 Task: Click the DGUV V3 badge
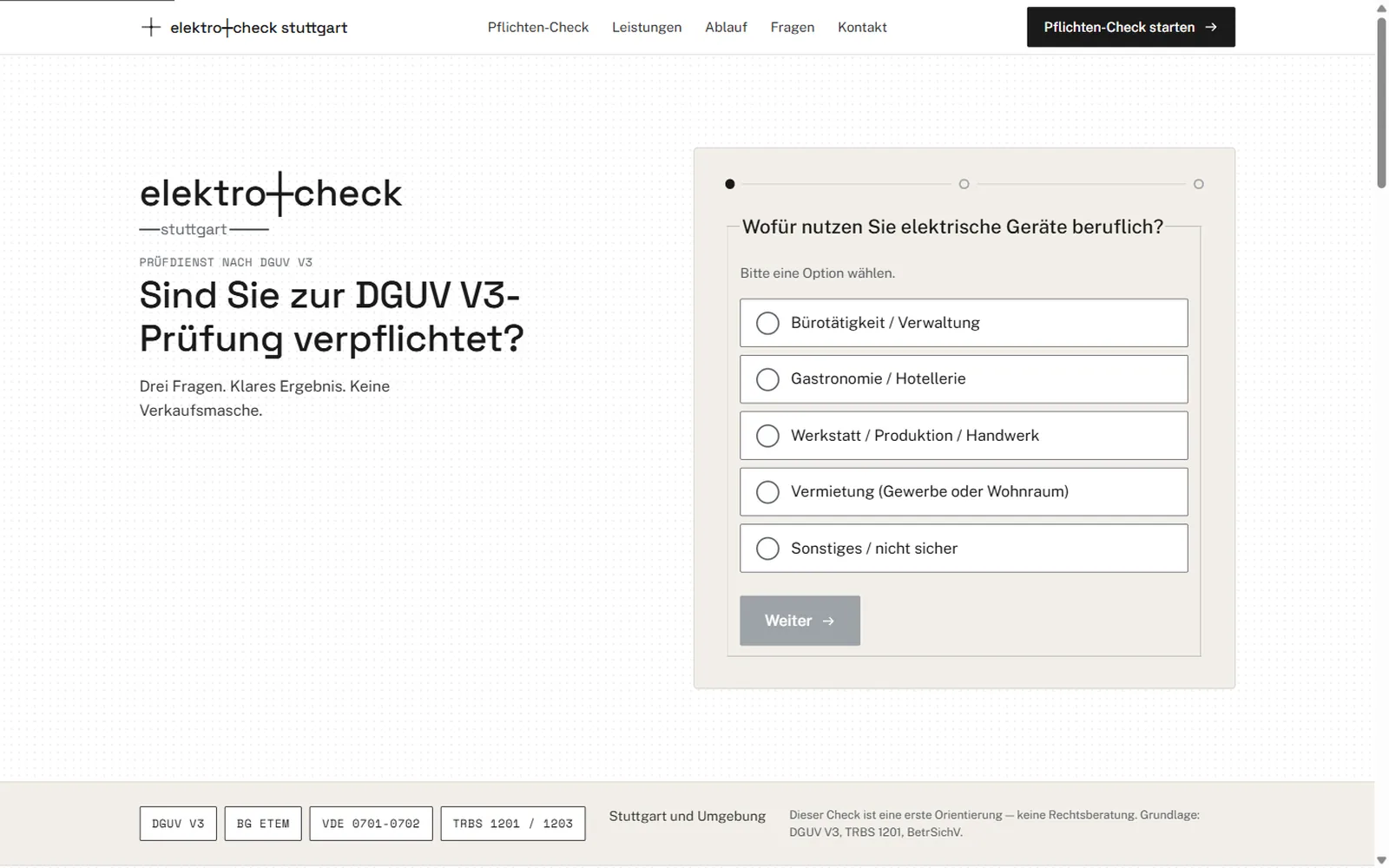pyautogui.click(x=178, y=824)
